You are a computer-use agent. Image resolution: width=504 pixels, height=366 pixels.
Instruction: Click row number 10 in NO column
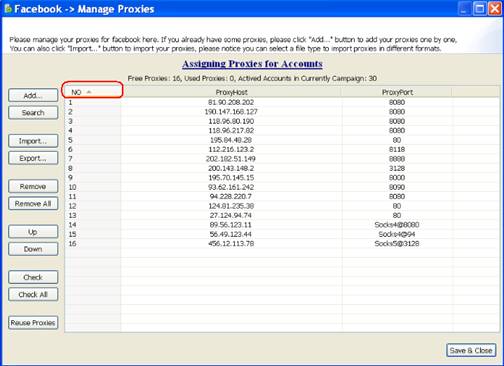pyautogui.click(x=72, y=187)
